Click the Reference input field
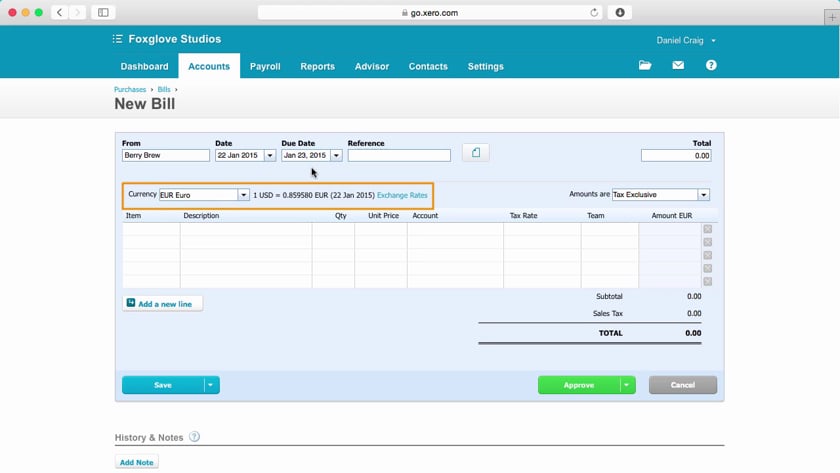Screen dimensions: 840x473 coord(399,155)
